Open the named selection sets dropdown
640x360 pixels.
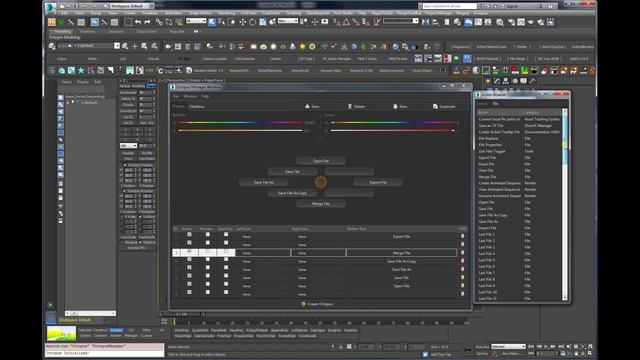[x=401, y=21]
